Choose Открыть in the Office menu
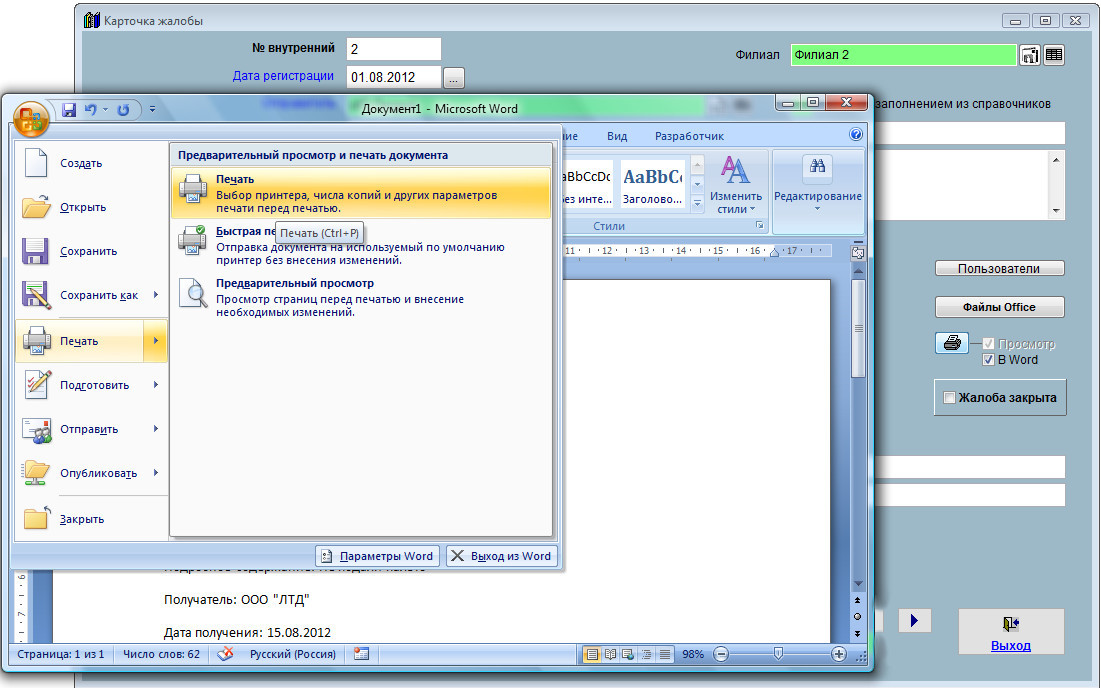This screenshot has height=688, width=1101. 91,207
